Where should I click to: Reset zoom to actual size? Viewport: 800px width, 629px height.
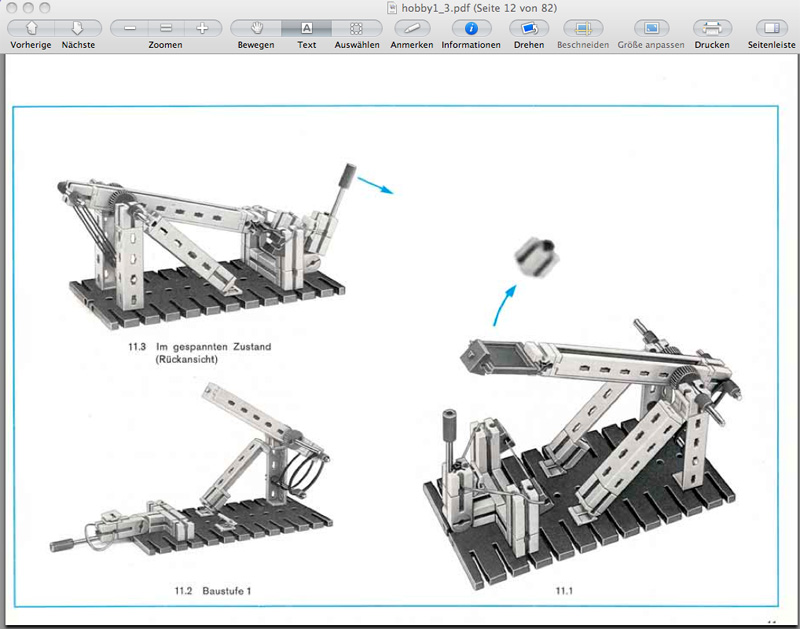[166, 28]
